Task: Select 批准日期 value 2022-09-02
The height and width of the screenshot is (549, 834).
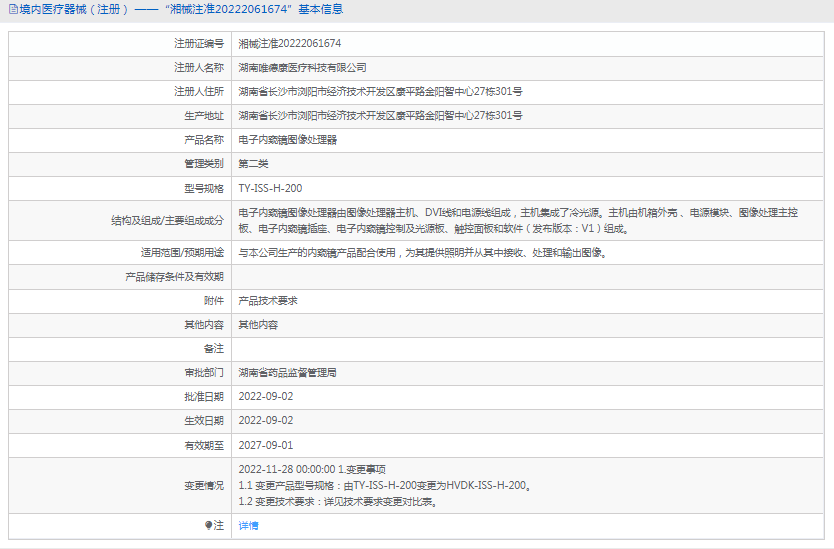Action: pyautogui.click(x=266, y=396)
